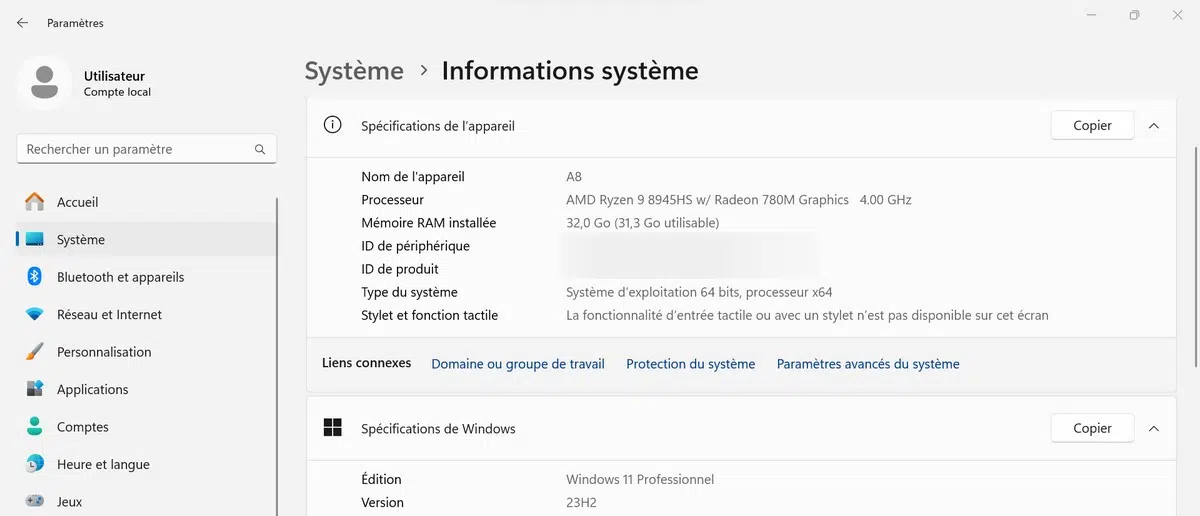Click the Applications icon in sidebar

35,390
